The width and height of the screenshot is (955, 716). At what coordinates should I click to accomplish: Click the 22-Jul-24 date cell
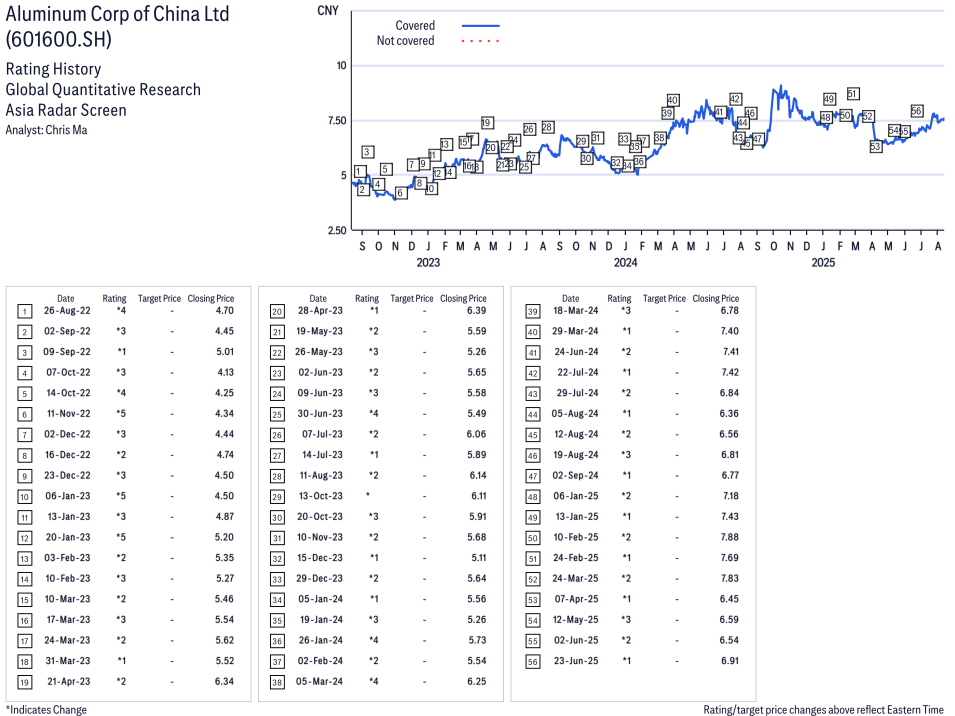pyautogui.click(x=578, y=373)
